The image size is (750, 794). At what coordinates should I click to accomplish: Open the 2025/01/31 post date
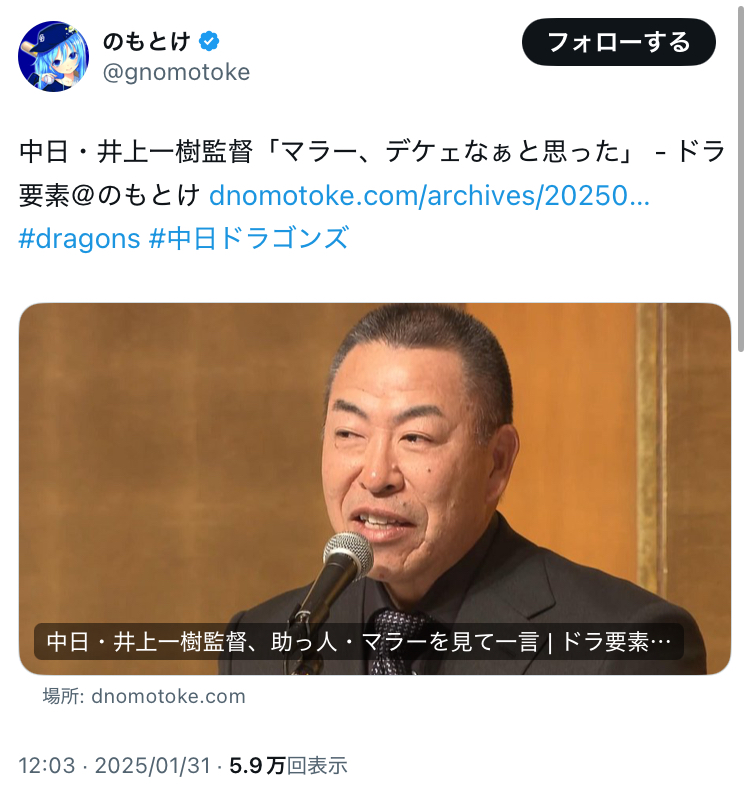tap(152, 766)
